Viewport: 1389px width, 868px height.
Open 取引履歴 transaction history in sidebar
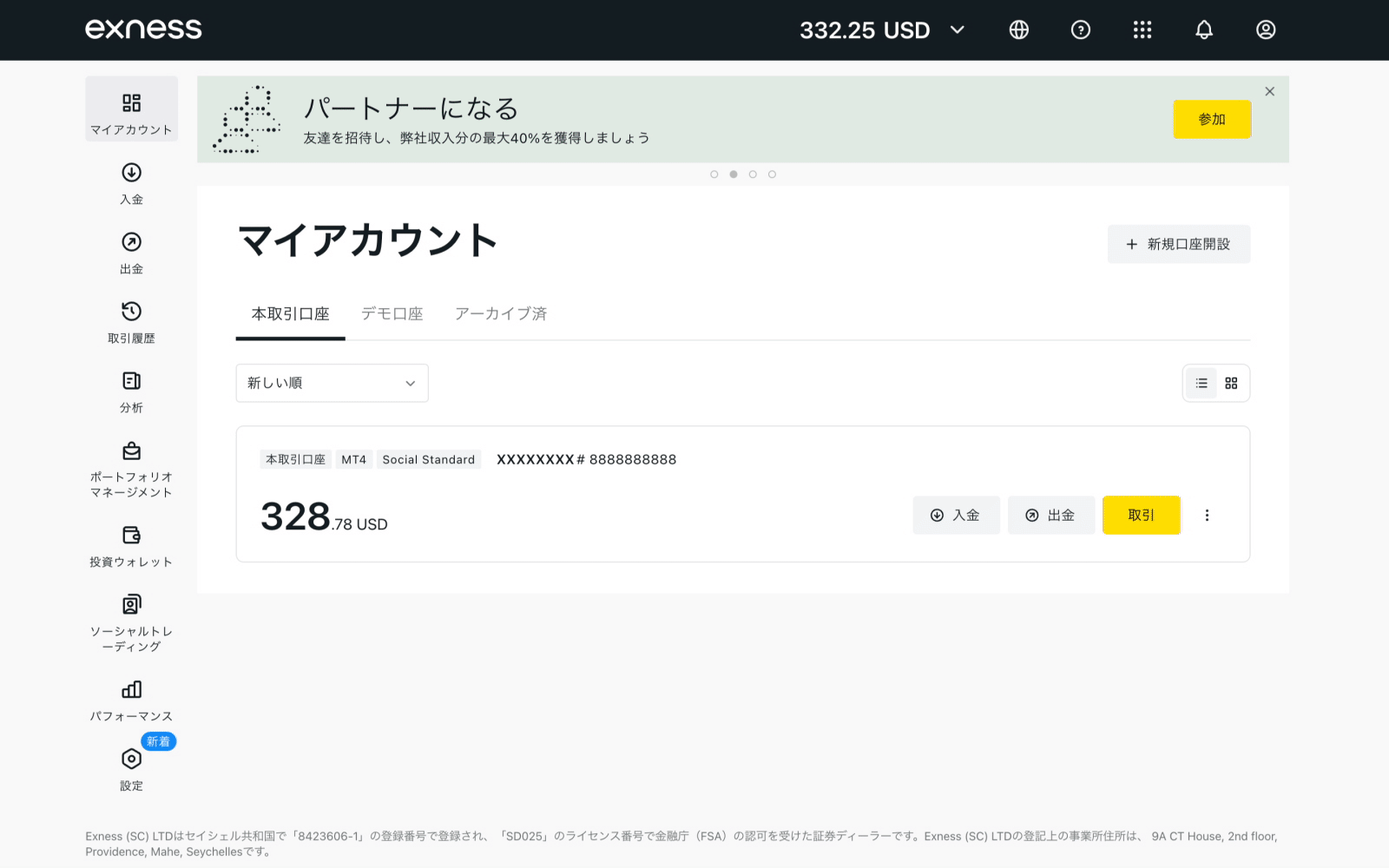(x=131, y=323)
